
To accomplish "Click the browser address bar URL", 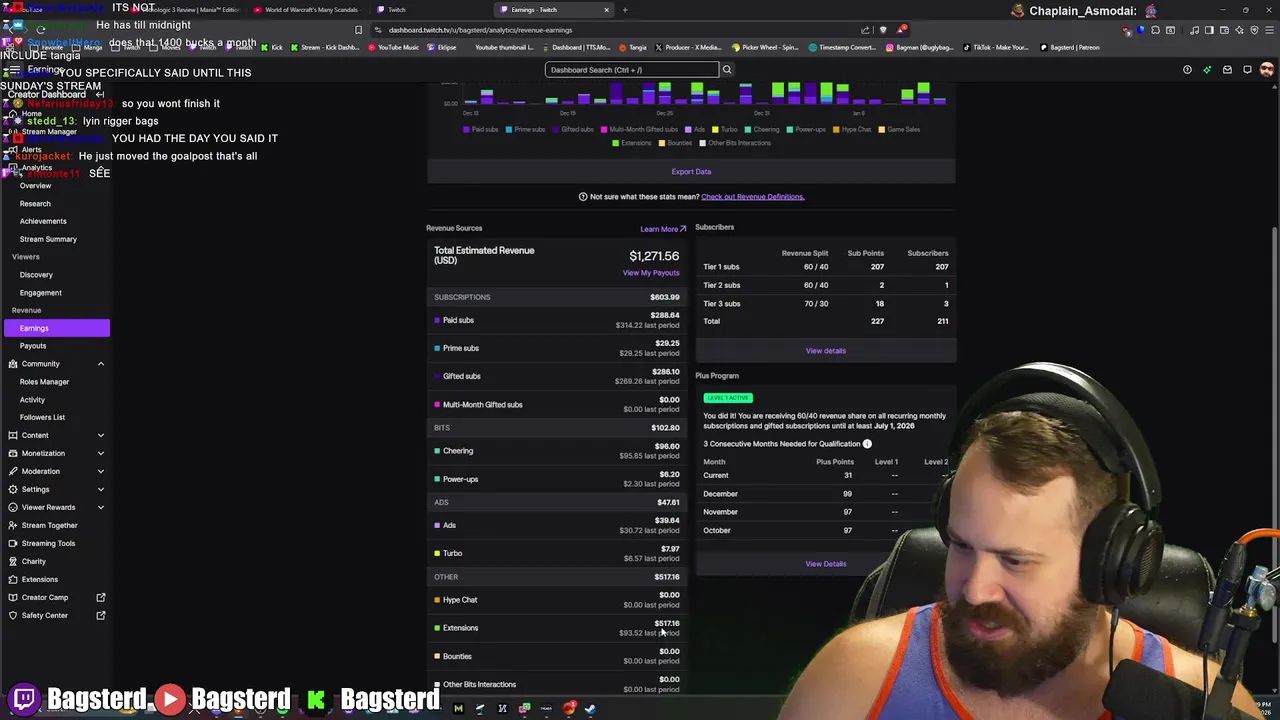I will [x=480, y=30].
